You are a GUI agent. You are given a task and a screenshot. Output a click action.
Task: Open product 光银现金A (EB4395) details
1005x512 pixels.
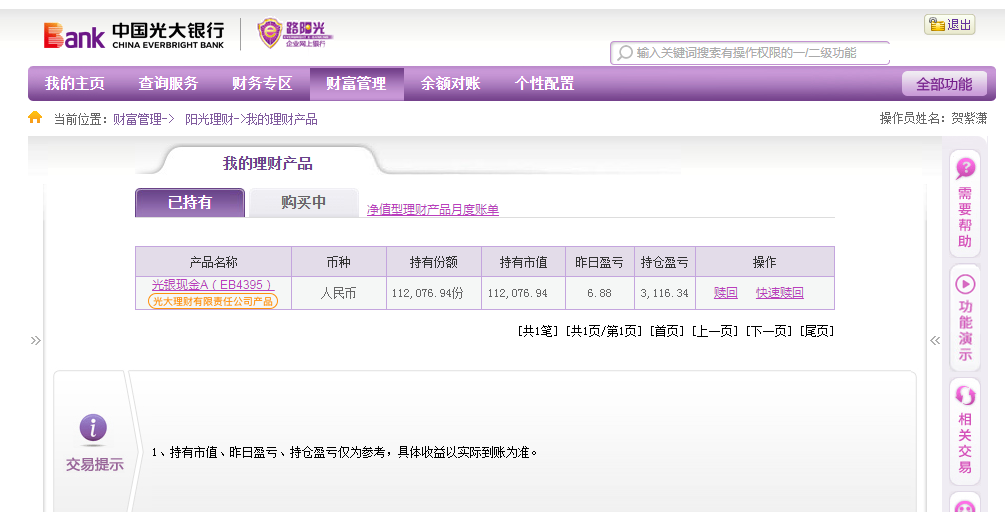point(213,285)
